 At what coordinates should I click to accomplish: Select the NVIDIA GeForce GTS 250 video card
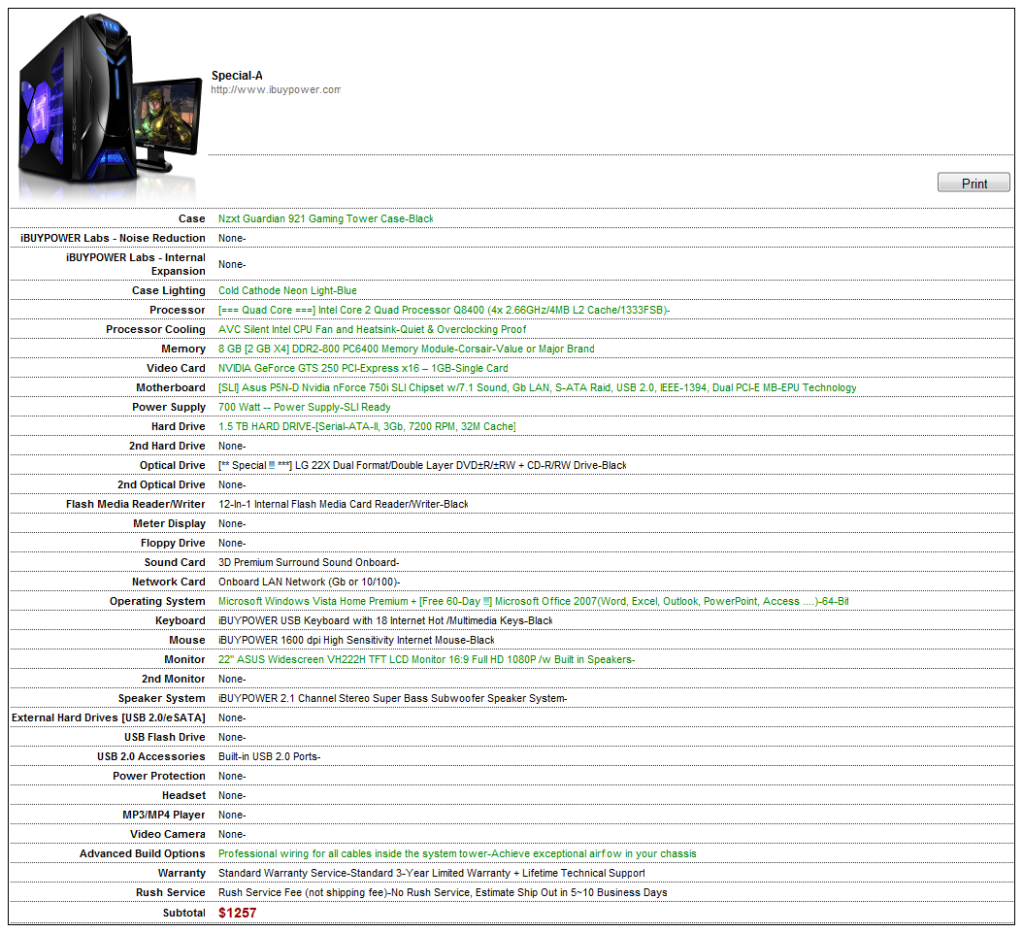tap(363, 368)
